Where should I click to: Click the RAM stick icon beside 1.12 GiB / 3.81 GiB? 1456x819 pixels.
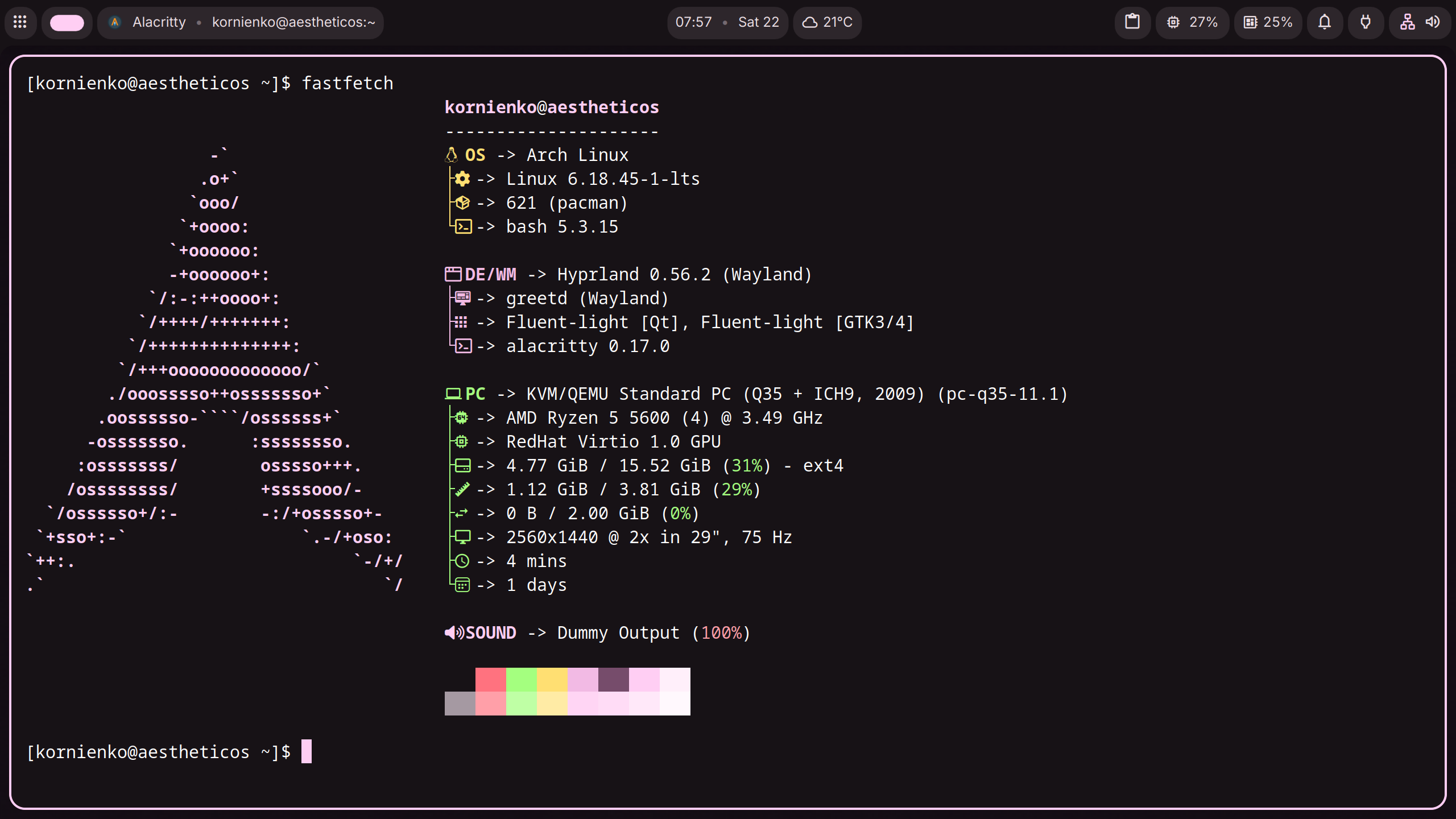(x=462, y=489)
